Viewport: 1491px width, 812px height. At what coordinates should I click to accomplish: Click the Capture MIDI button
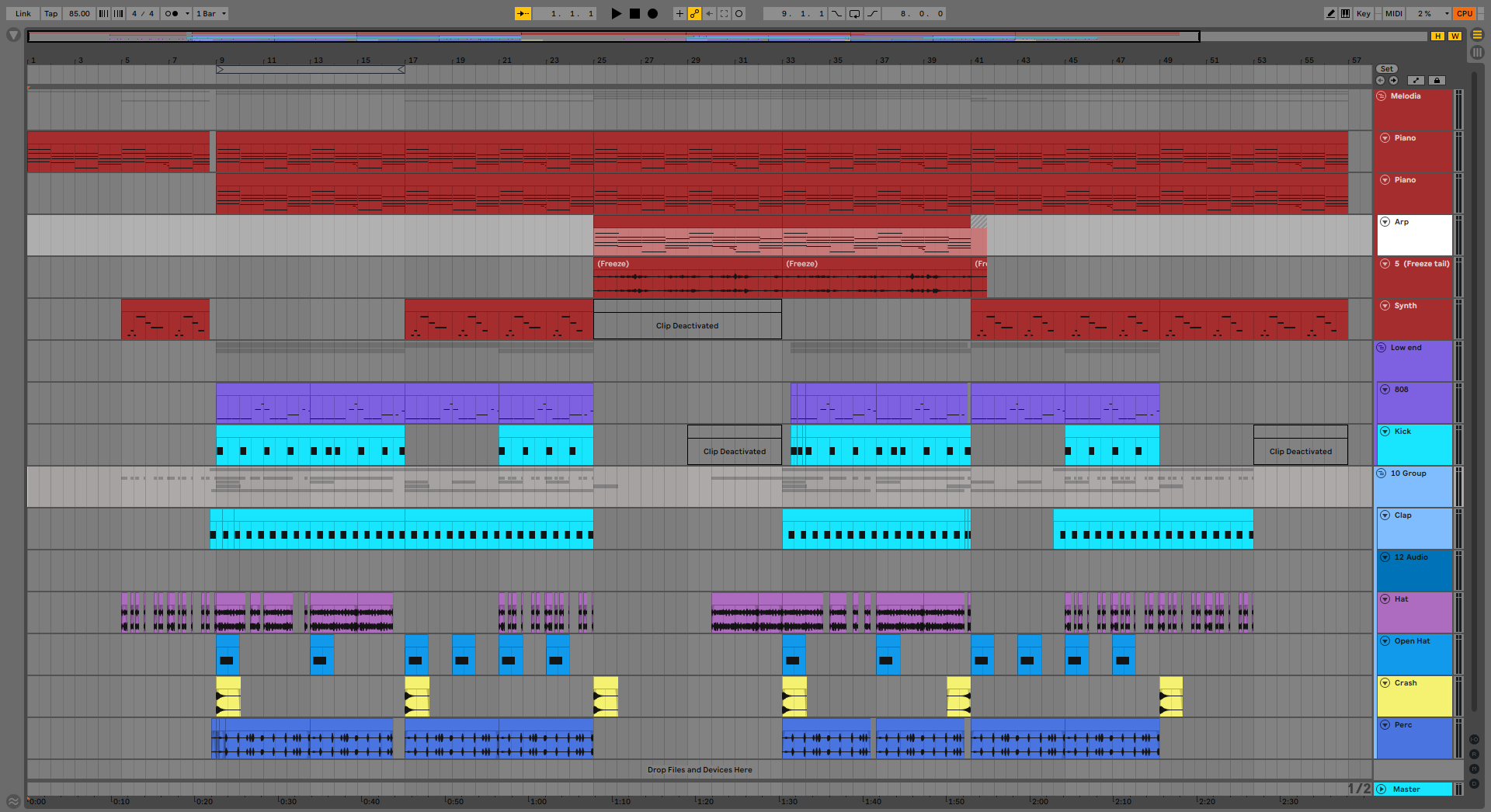coord(724,13)
